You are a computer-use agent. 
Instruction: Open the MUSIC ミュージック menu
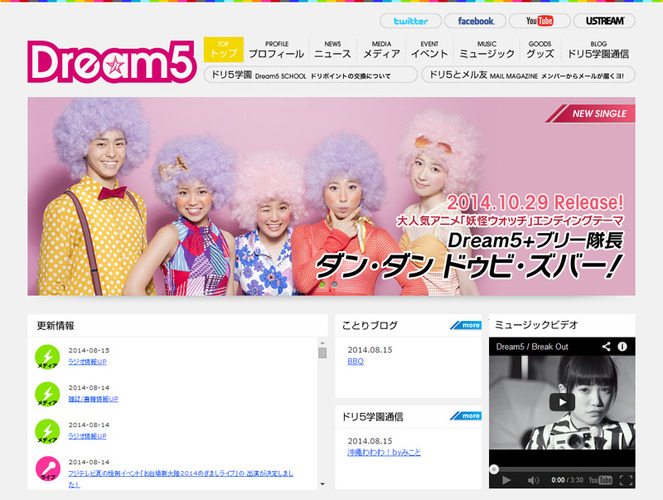tap(487, 49)
